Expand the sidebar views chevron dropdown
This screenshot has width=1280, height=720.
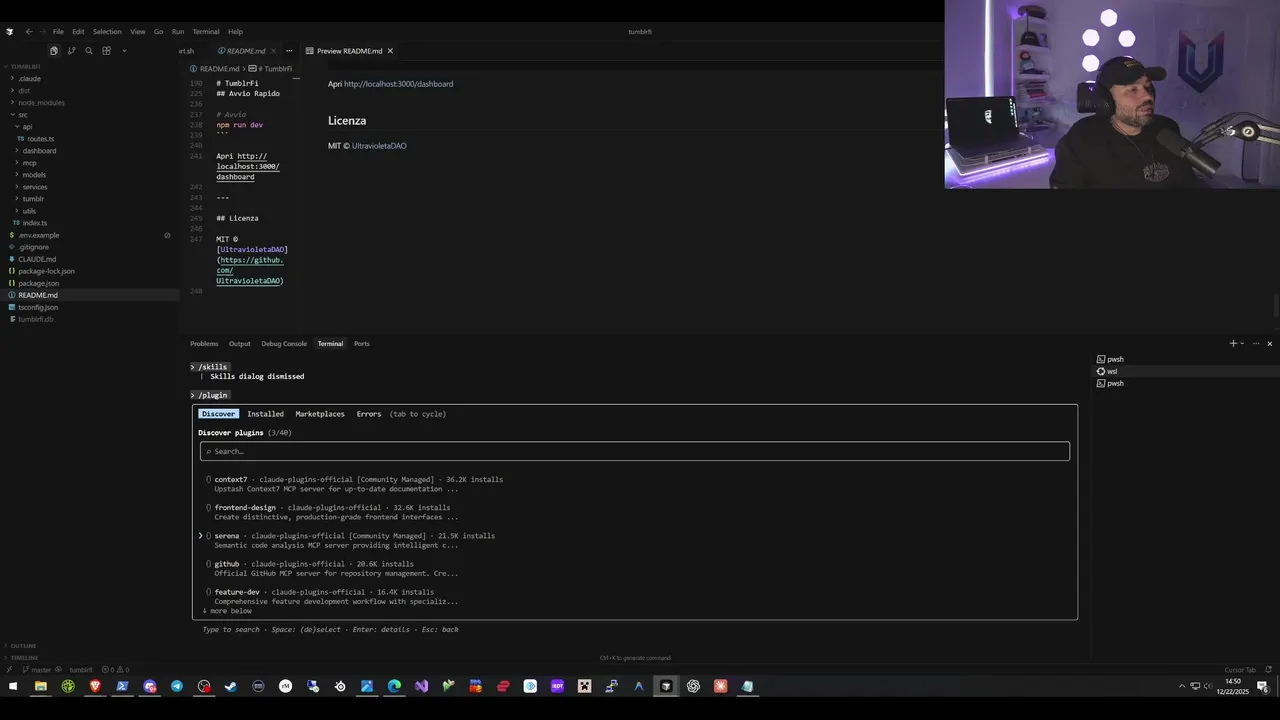[124, 51]
